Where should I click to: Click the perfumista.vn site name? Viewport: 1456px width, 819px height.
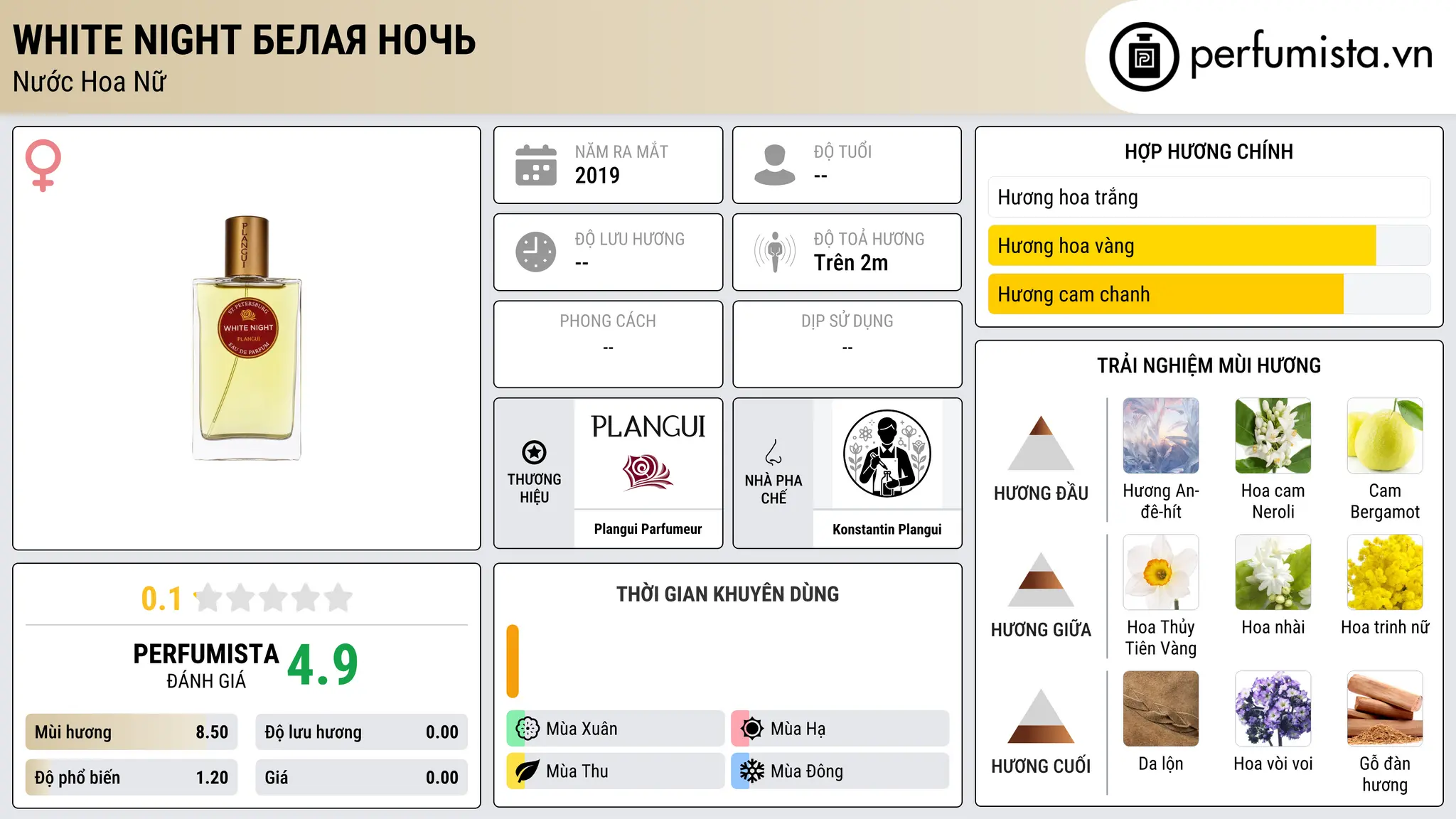click(1312, 54)
